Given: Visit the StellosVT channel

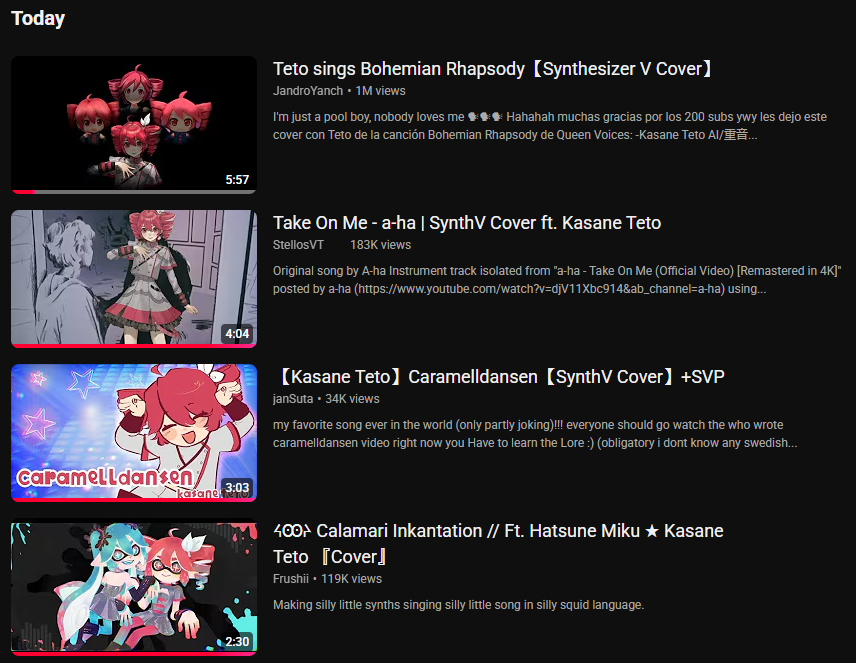Looking at the screenshot, I should click(x=298, y=245).
